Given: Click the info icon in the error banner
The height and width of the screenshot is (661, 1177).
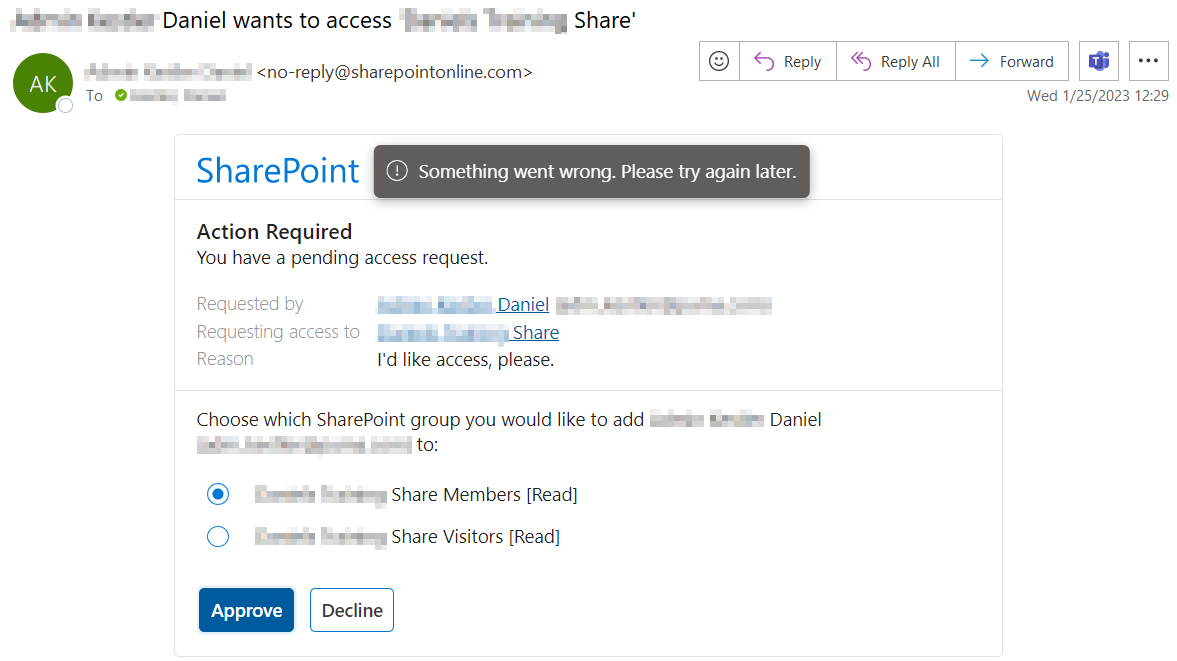Looking at the screenshot, I should coord(399,171).
